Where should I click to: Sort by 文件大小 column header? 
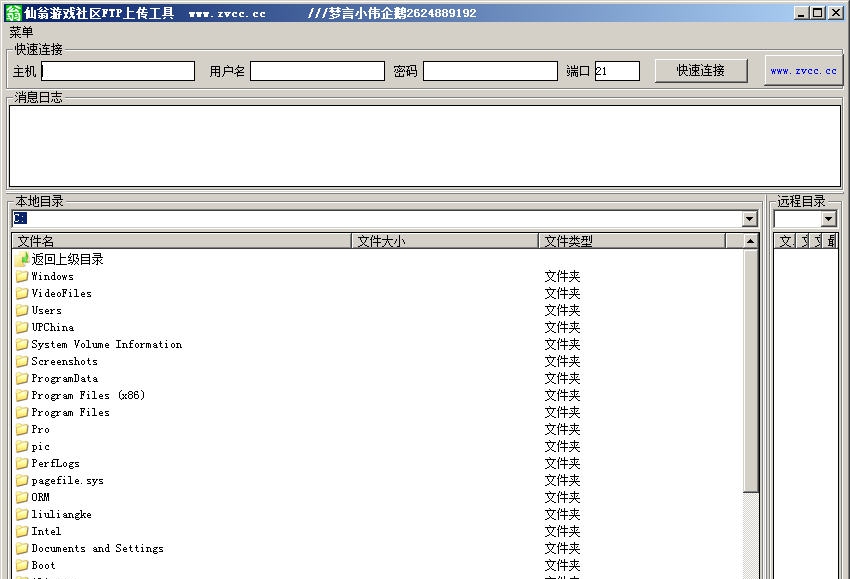tap(445, 241)
